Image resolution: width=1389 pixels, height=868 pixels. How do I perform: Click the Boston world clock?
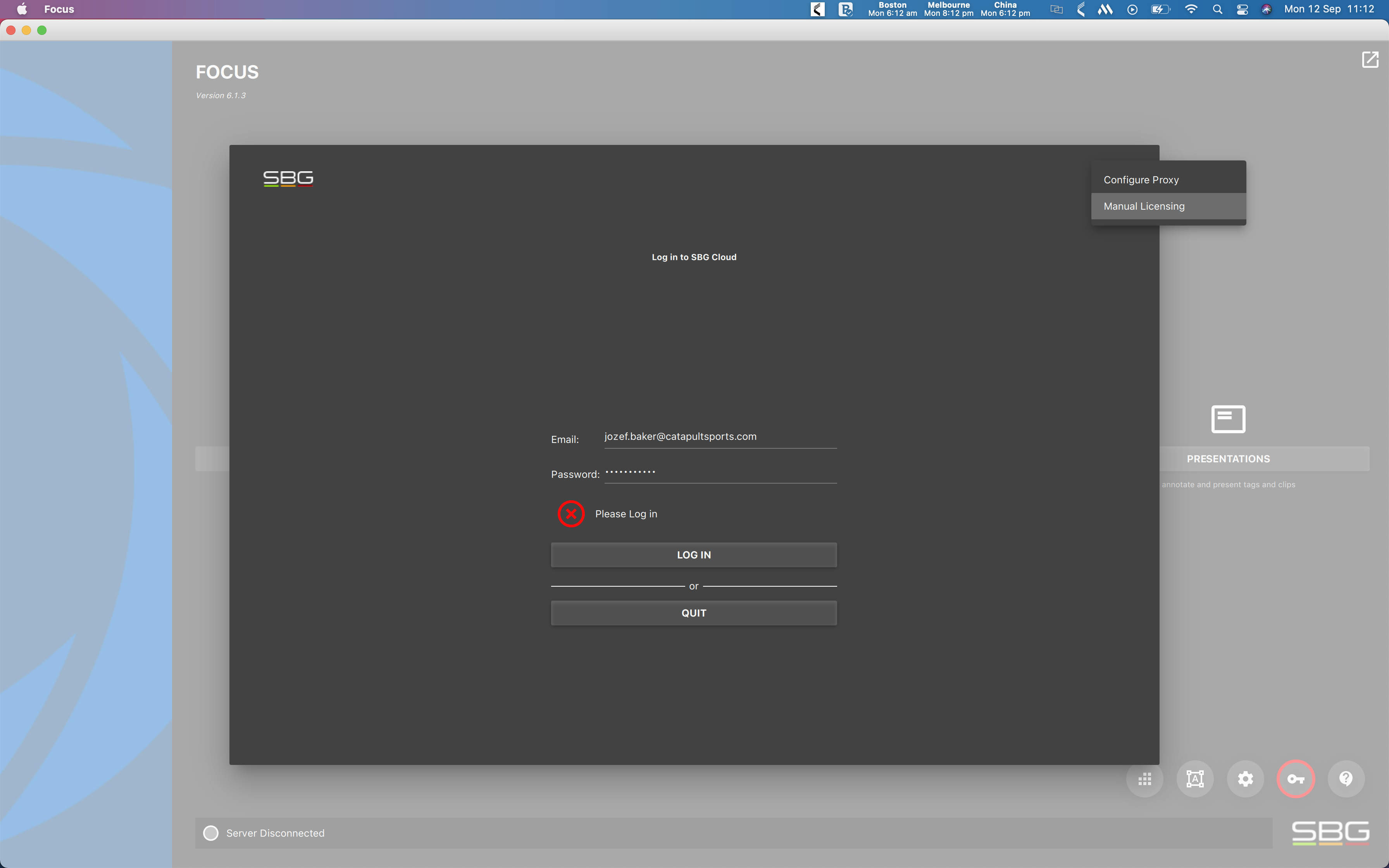893,9
